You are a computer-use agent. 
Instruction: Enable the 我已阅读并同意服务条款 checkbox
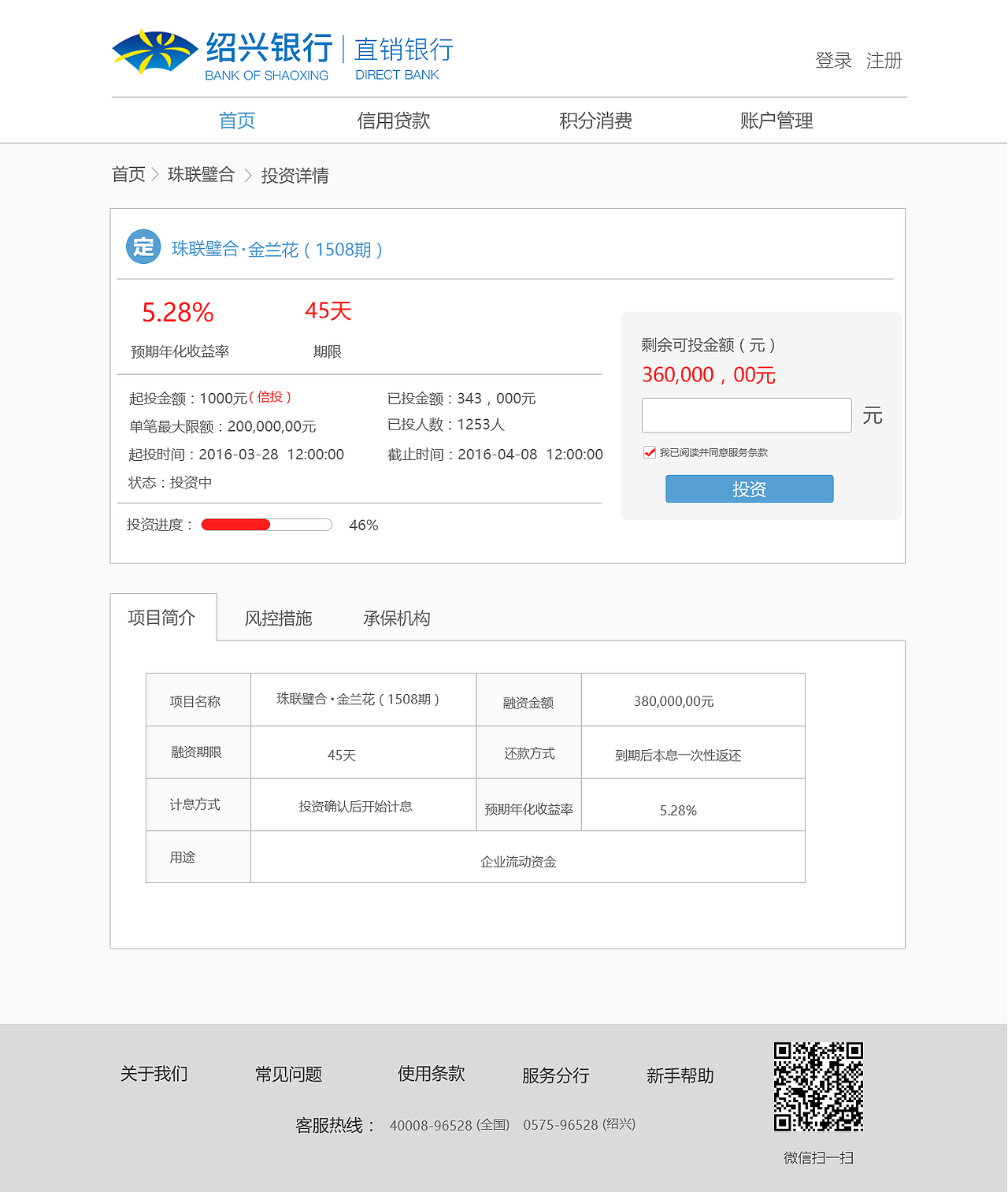(x=649, y=451)
